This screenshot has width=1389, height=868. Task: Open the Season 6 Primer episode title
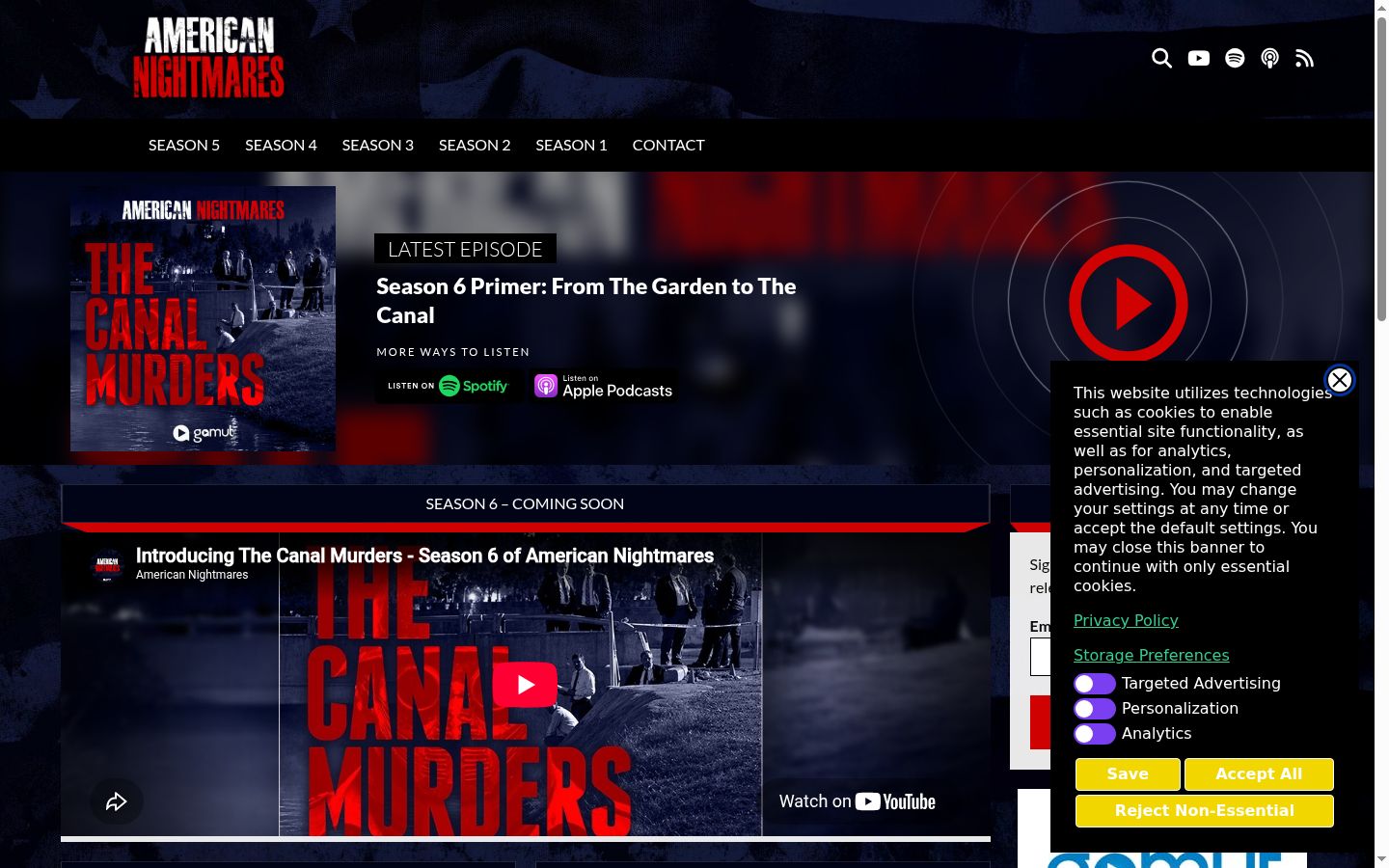tap(586, 301)
